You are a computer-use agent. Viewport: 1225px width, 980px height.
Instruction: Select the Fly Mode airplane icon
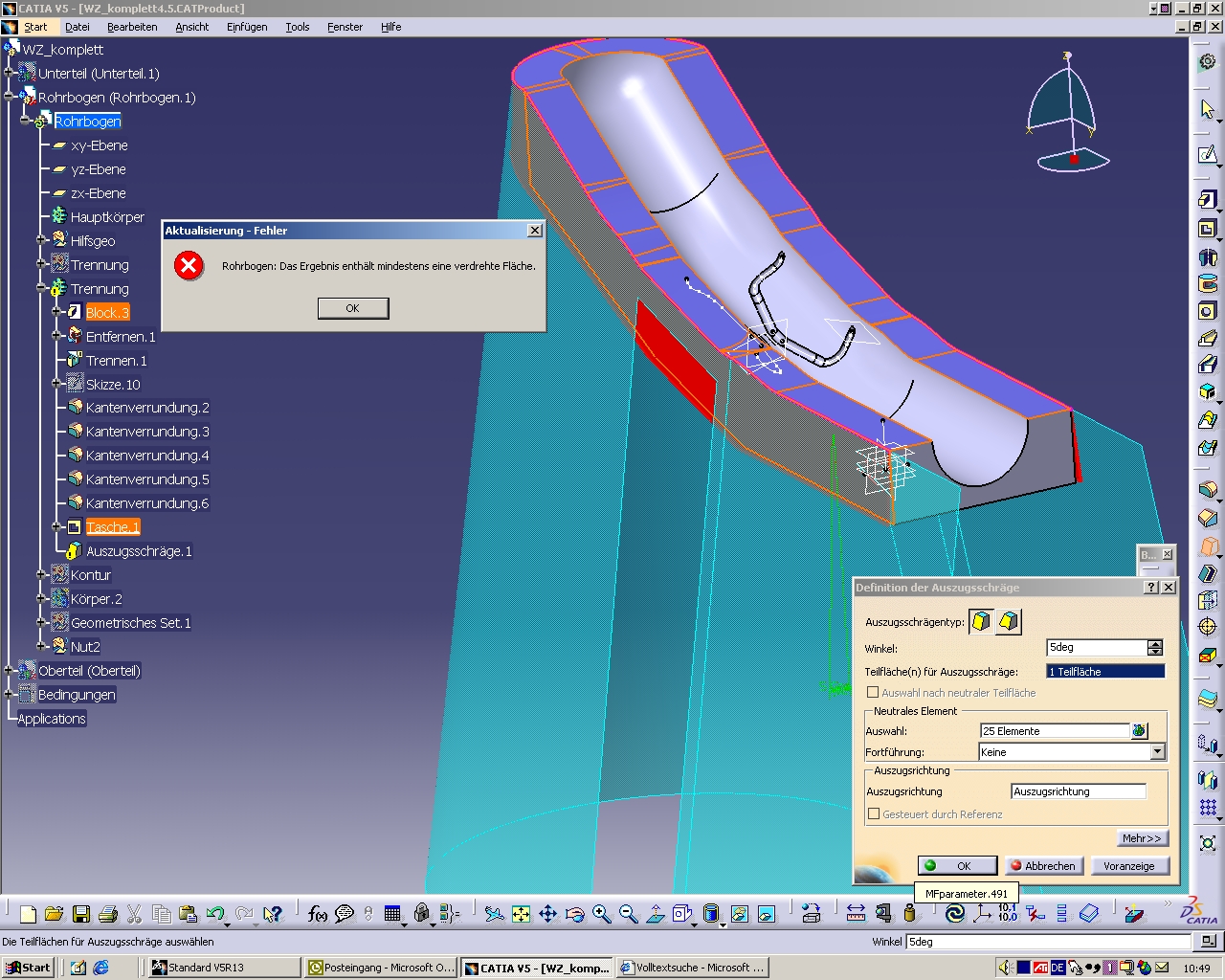tap(494, 914)
